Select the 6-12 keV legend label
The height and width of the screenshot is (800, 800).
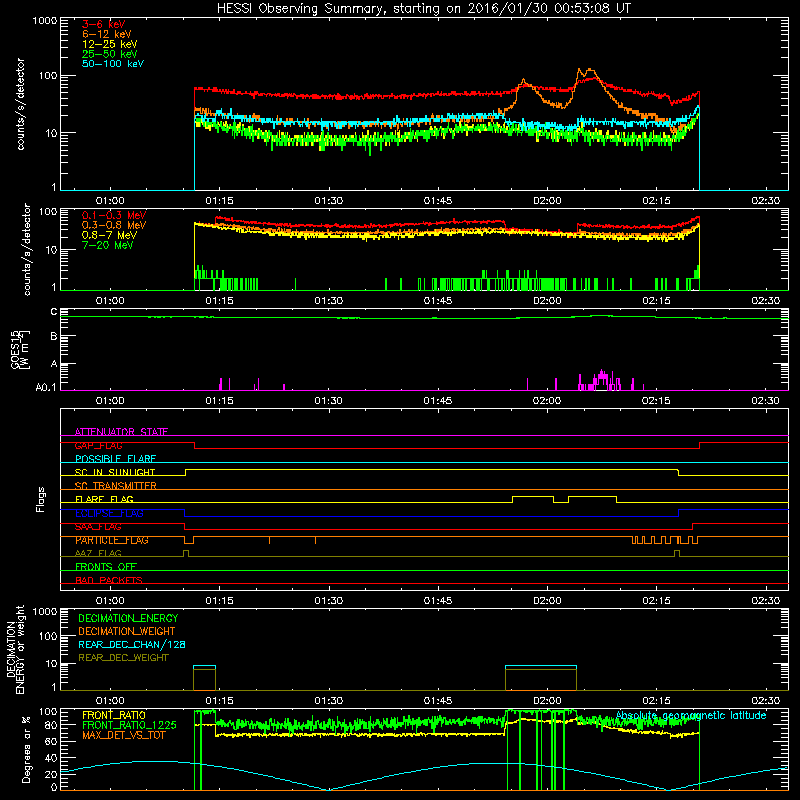pos(107,34)
